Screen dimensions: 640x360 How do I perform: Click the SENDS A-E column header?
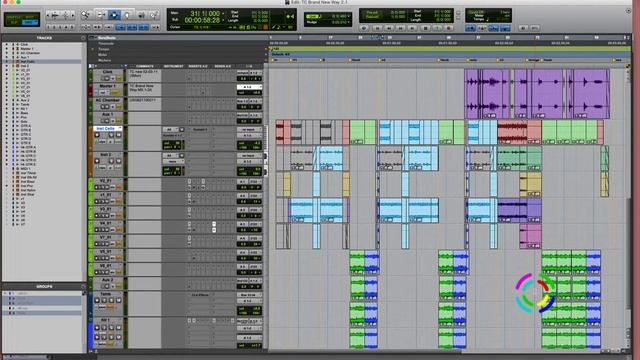click(222, 66)
